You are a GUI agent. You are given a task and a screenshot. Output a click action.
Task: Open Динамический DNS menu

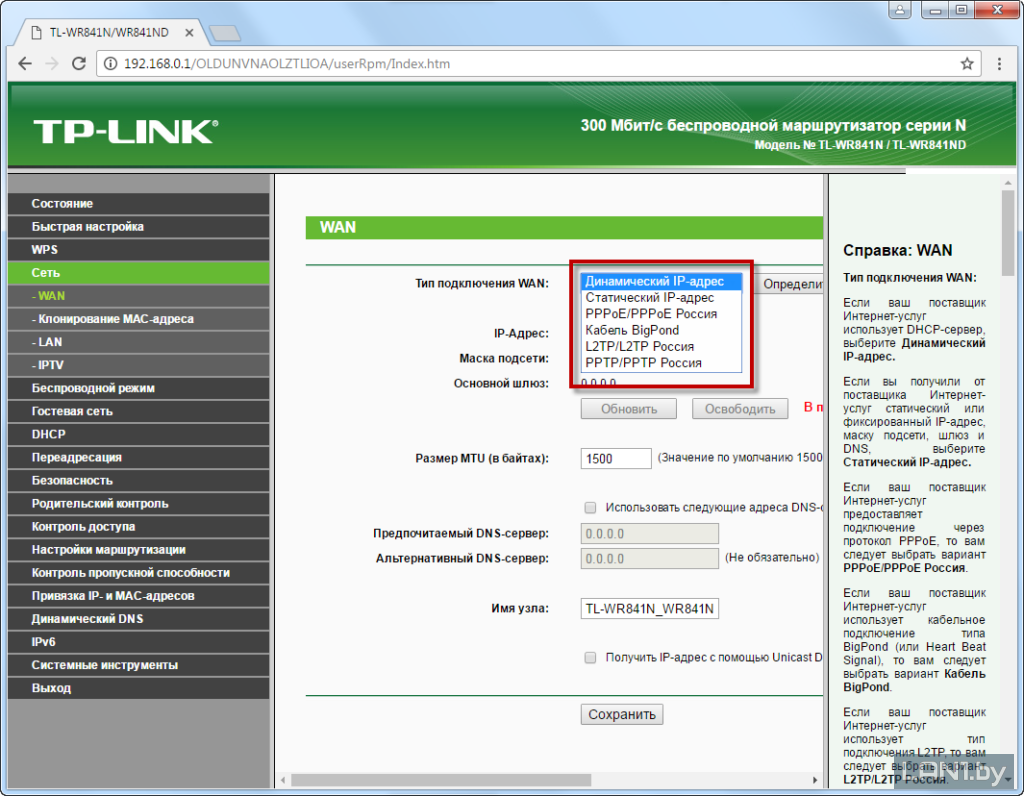138,619
